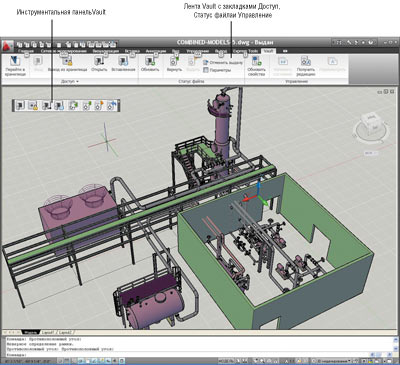The width and height of the screenshot is (400, 365).
Task: Click the gear icon with orange flag on floating toolbar
Action: coord(99,106)
